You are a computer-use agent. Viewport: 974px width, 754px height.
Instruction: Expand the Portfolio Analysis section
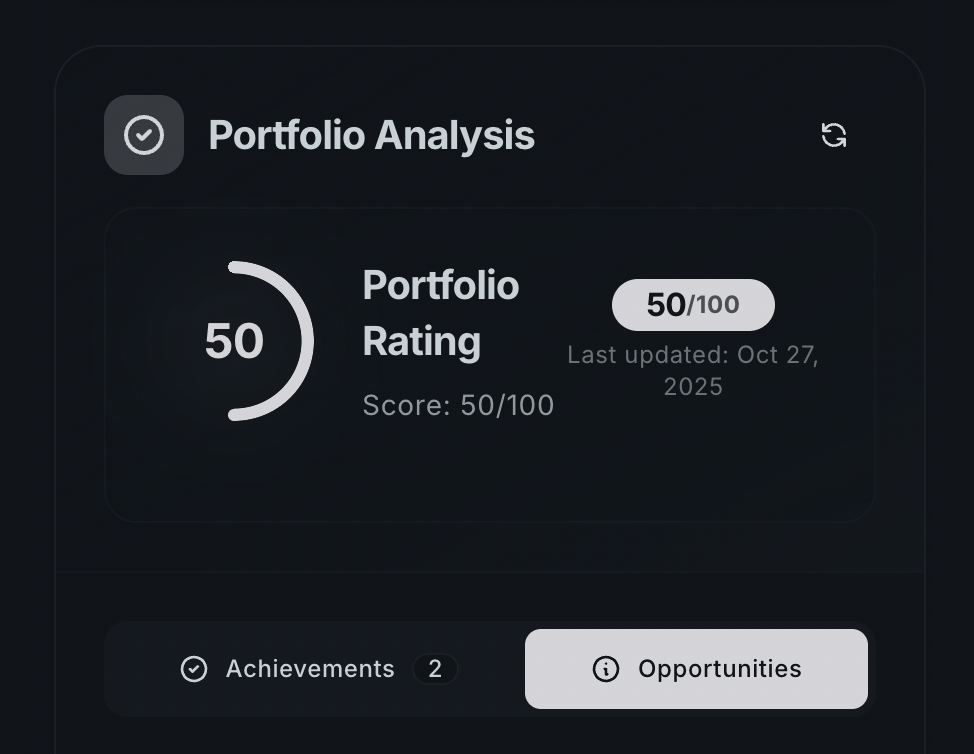(370, 134)
